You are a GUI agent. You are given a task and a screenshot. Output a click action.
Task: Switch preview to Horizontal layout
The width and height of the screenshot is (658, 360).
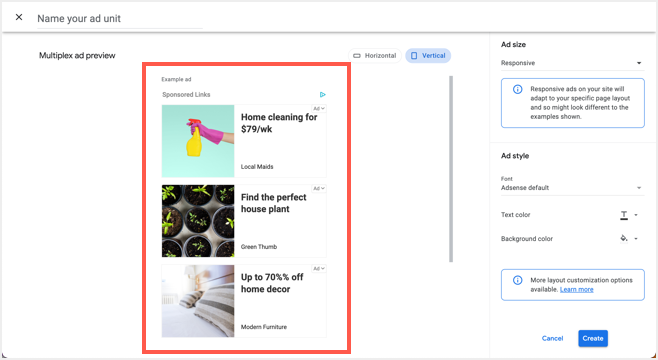tap(375, 55)
